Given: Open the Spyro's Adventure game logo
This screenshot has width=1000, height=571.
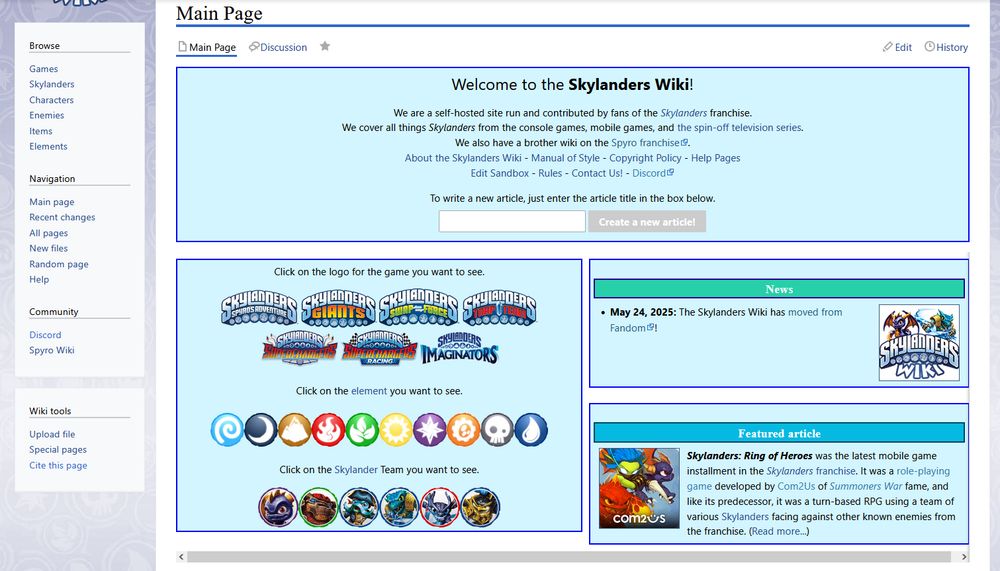Looking at the screenshot, I should click(x=259, y=308).
